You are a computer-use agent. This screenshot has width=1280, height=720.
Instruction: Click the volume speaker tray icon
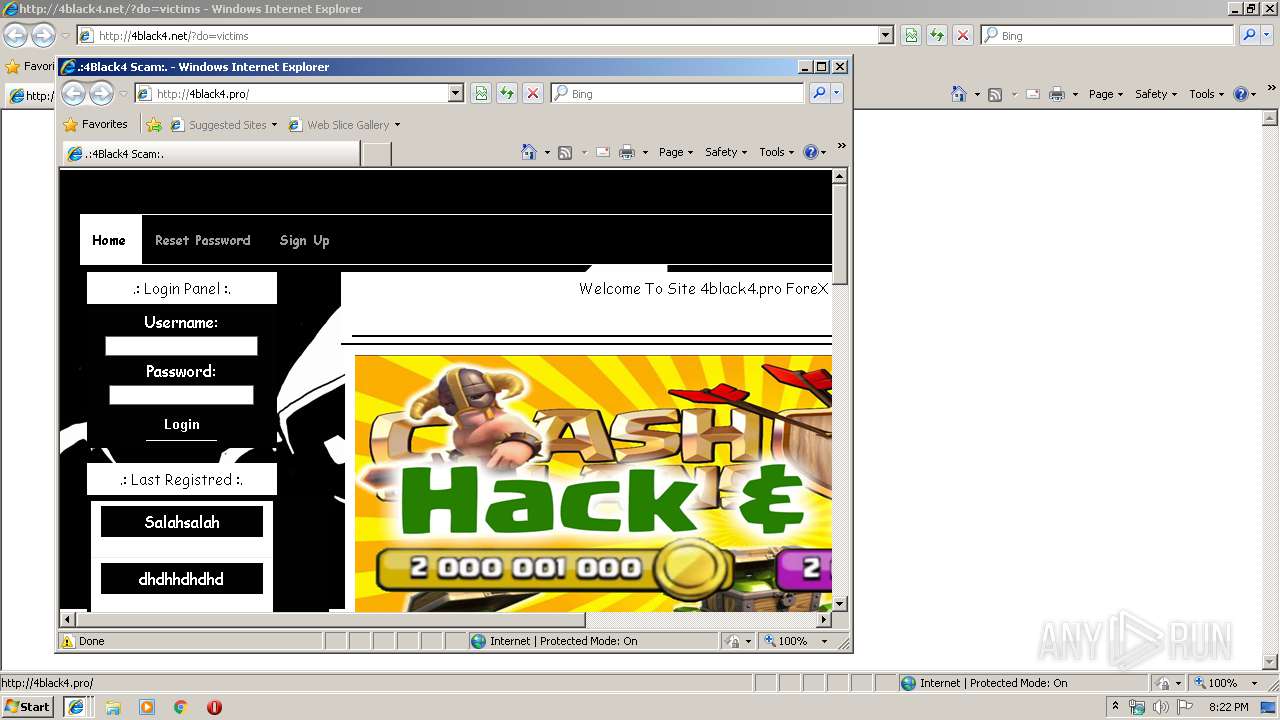coord(1161,707)
